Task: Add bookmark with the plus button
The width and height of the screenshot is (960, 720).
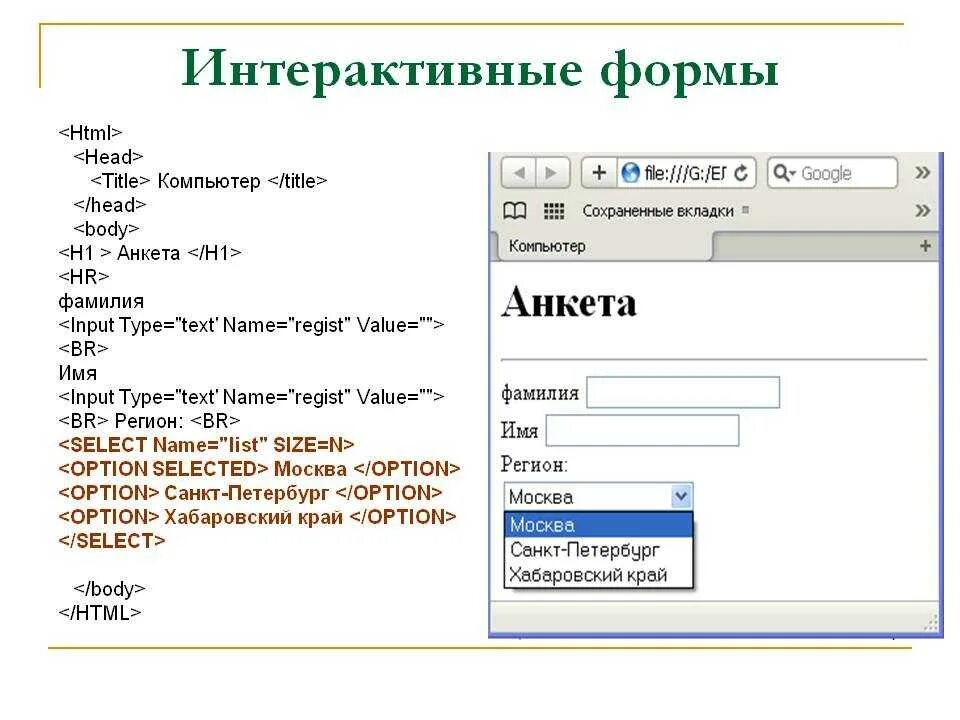Action: coord(599,173)
